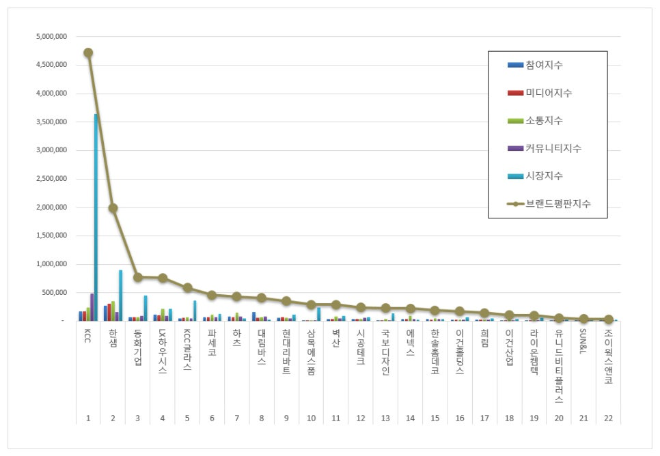Click the purple 커뮤니티지수 legend swatch
The image size is (660, 456).
point(513,148)
